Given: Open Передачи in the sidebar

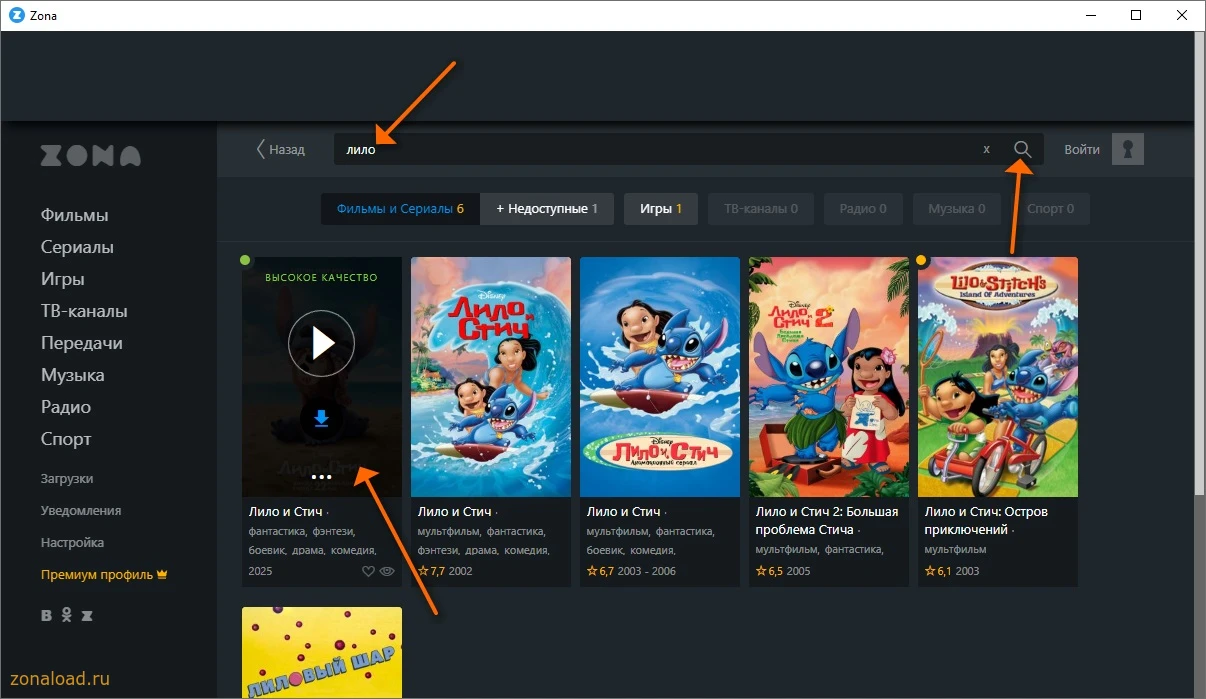Looking at the screenshot, I should (82, 343).
